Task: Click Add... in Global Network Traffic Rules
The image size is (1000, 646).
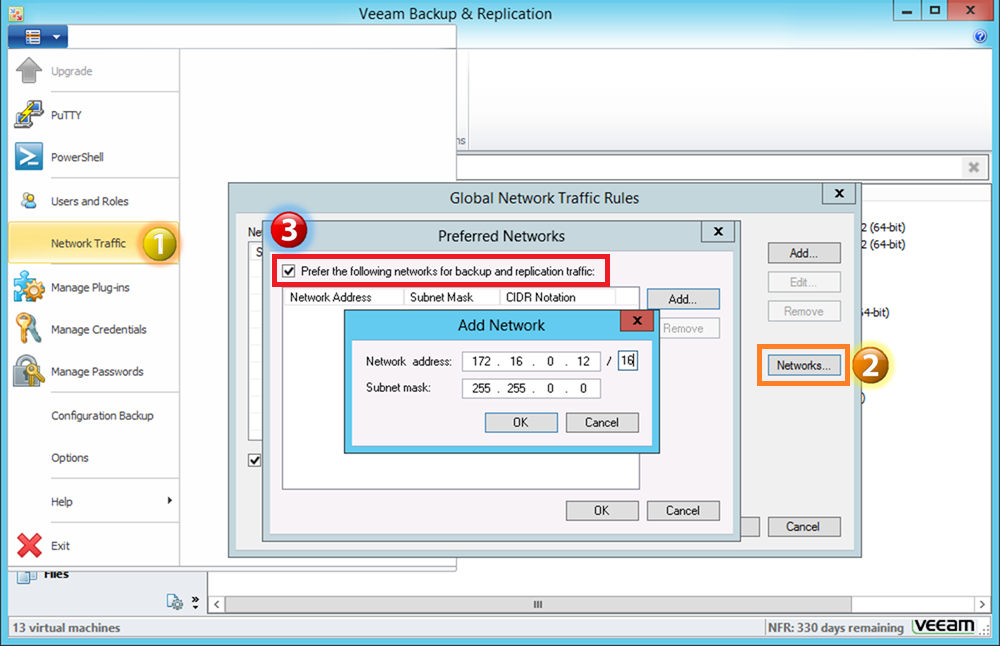Action: coord(804,253)
